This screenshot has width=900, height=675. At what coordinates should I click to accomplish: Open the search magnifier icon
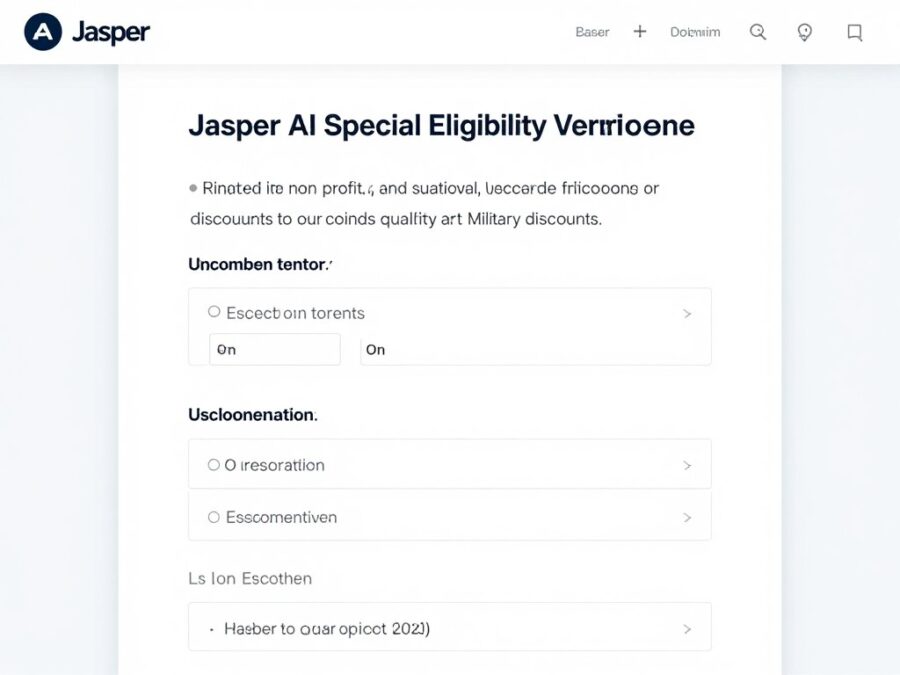[x=758, y=32]
